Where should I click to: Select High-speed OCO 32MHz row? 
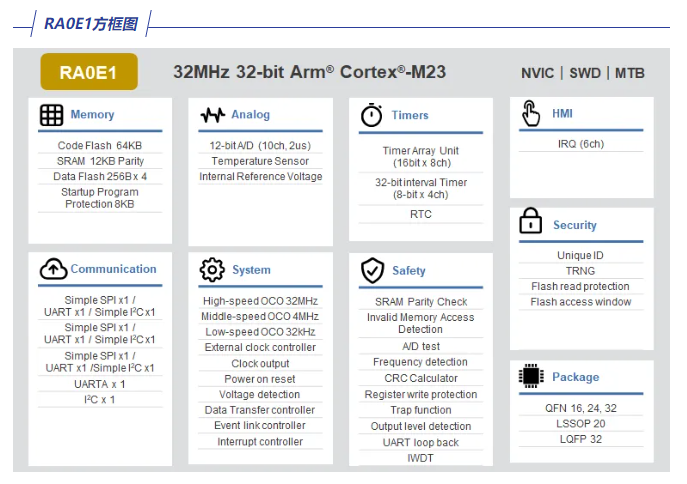pos(260,301)
